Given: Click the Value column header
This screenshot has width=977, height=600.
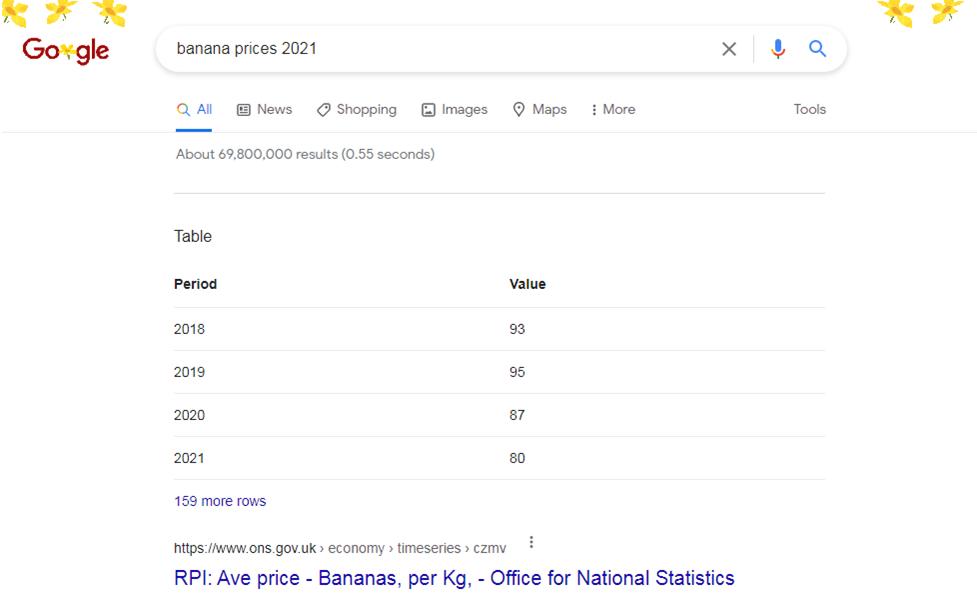Looking at the screenshot, I should coord(527,284).
